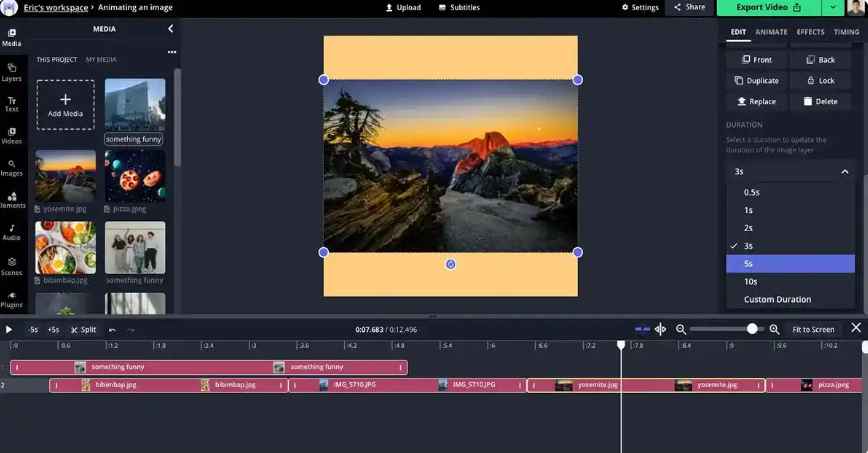Select the Text tool in sidebar
Viewport: 868px width, 453px height.
[x=11, y=103]
